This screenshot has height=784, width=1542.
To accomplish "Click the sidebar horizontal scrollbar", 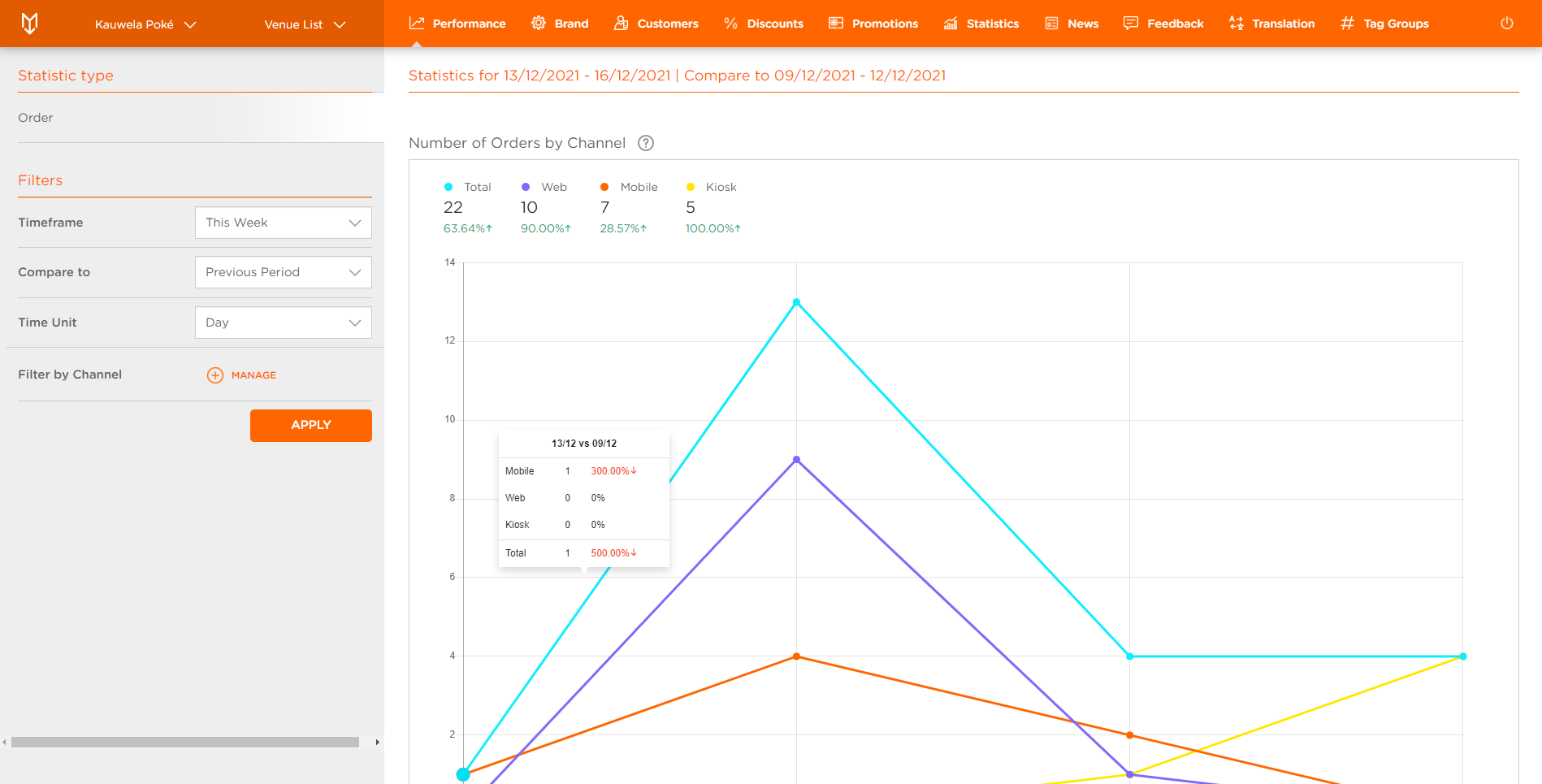I will point(185,742).
